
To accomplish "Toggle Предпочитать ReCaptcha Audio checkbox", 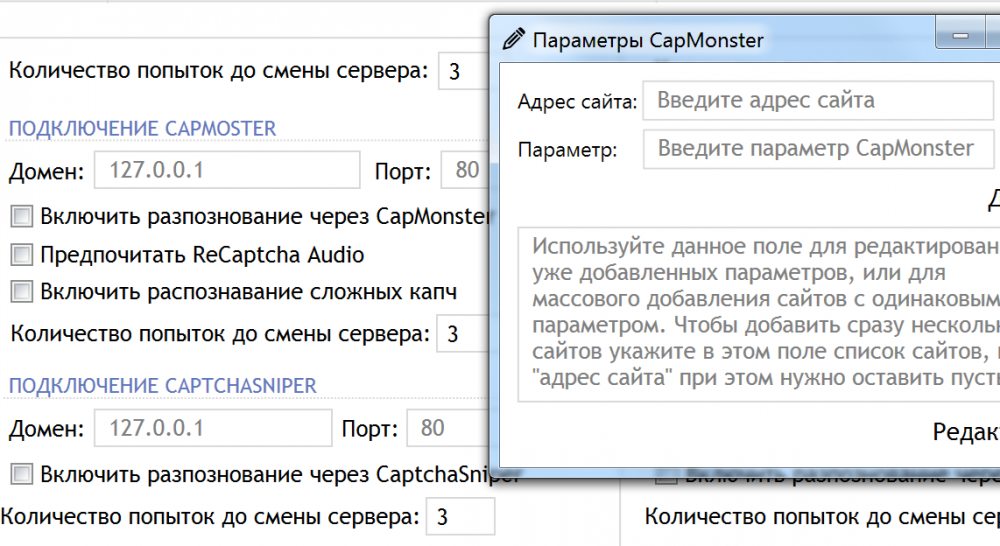I will pos(21,255).
